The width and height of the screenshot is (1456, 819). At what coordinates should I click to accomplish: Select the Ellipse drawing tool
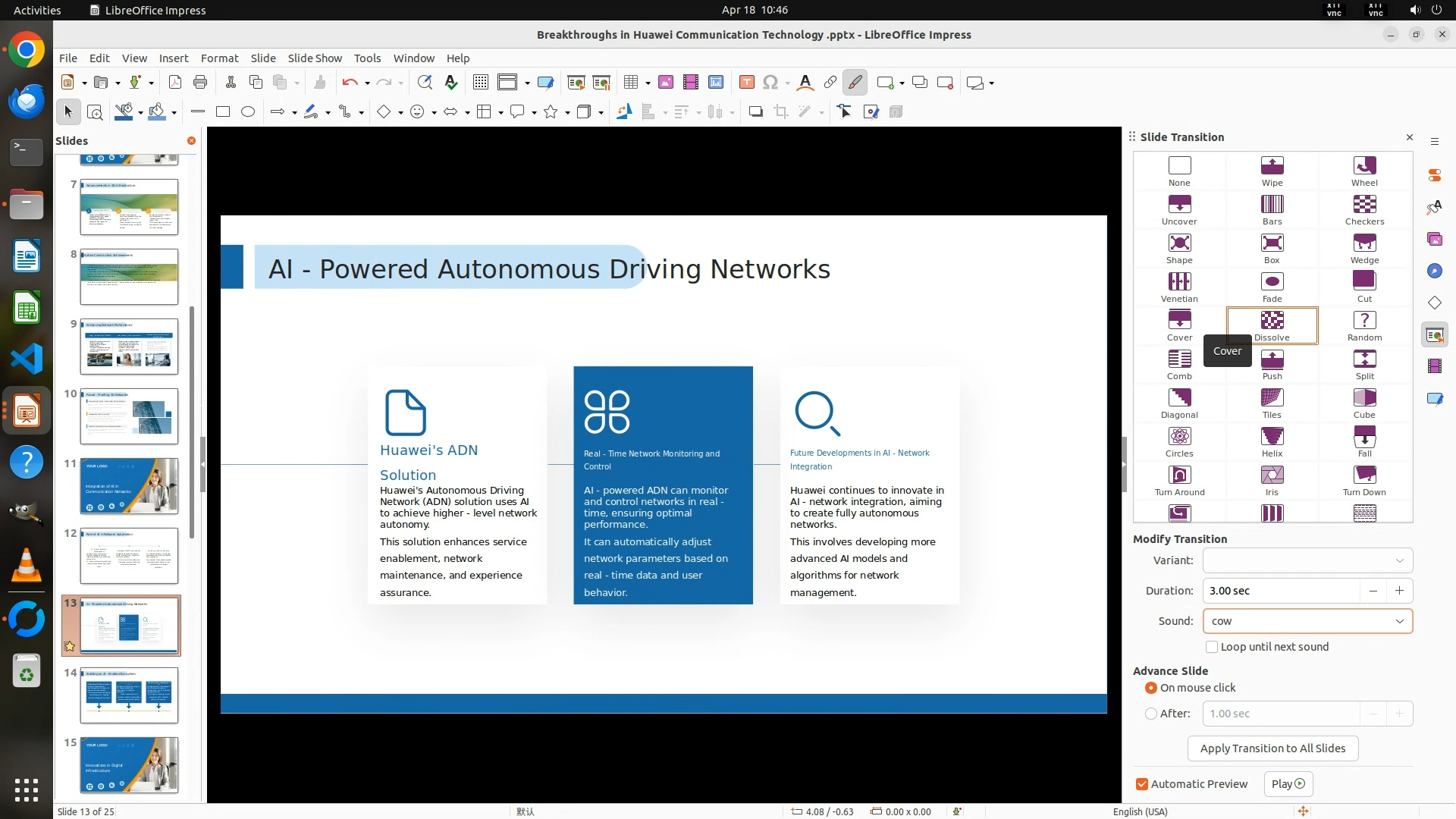point(248,112)
